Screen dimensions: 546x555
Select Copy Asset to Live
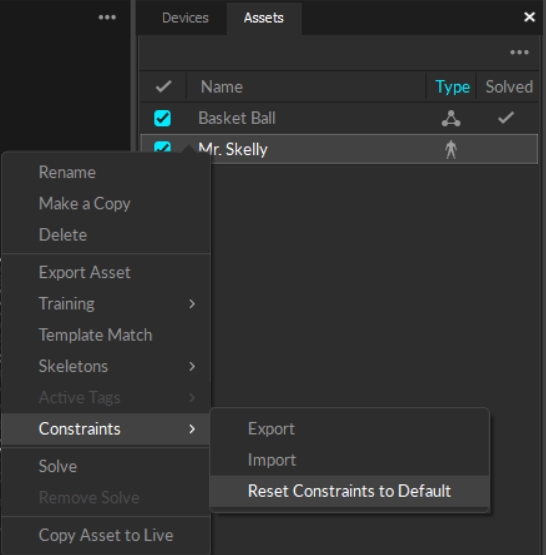[106, 535]
